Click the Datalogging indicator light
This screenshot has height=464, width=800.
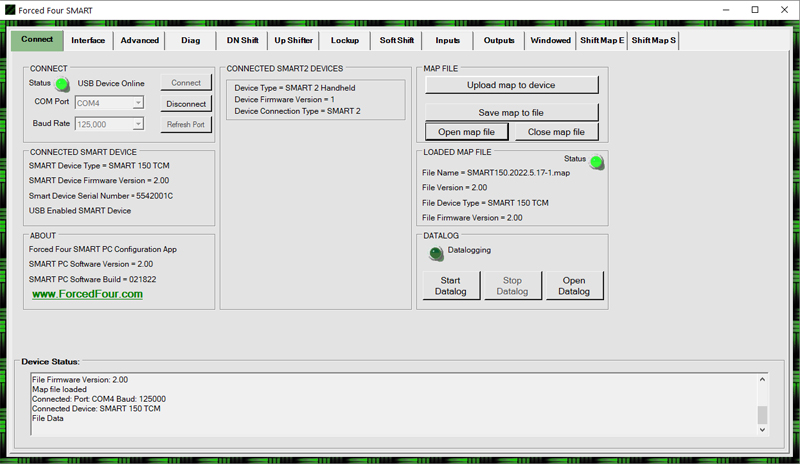pyautogui.click(x=436, y=253)
